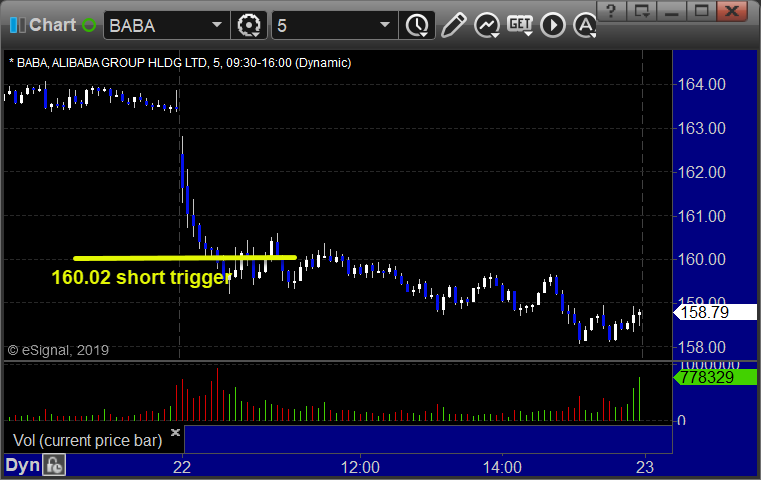Image resolution: width=761 pixels, height=480 pixels.
Task: Click the 161.00 price axis label
Action: pyautogui.click(x=701, y=215)
